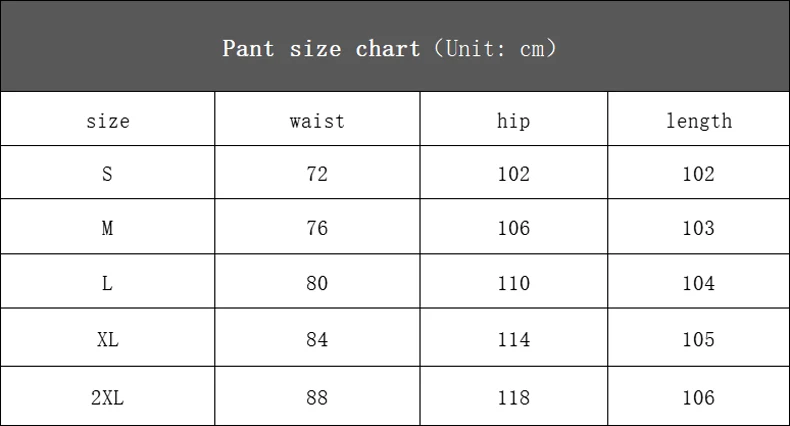Click waist value 72
This screenshot has width=790, height=426.
pyautogui.click(x=317, y=174)
